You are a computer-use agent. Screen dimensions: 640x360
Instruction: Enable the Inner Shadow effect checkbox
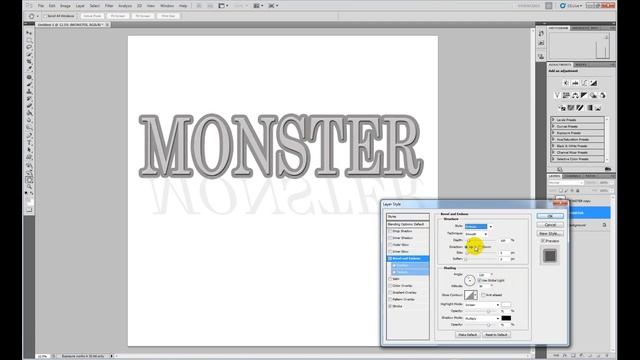click(x=390, y=238)
